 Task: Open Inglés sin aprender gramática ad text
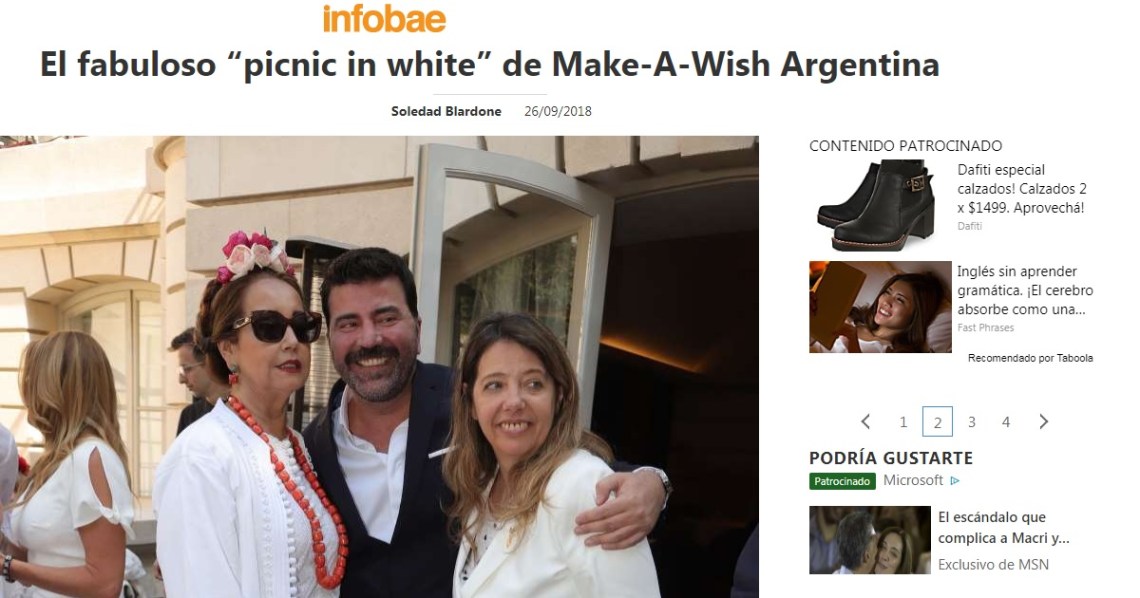pos(1025,290)
